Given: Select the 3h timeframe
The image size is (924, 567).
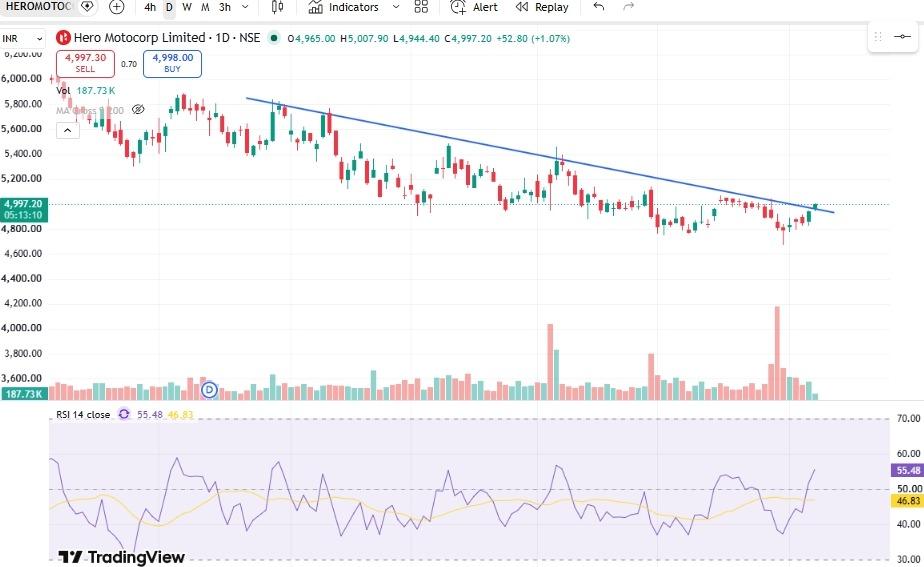Looking at the screenshot, I should (x=225, y=7).
